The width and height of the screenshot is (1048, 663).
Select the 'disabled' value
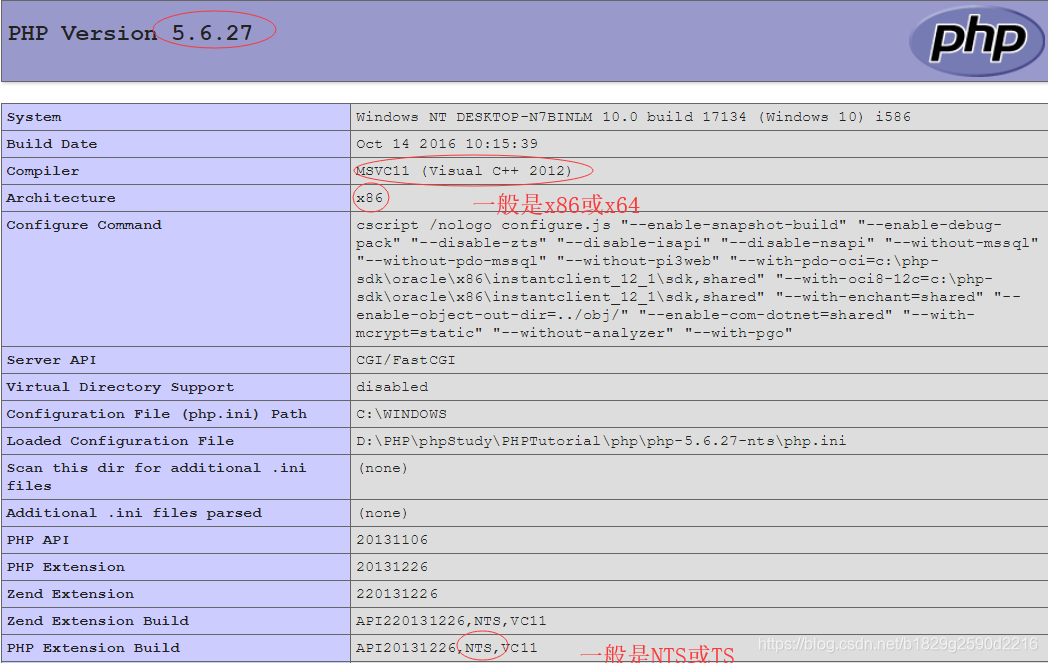click(x=392, y=387)
